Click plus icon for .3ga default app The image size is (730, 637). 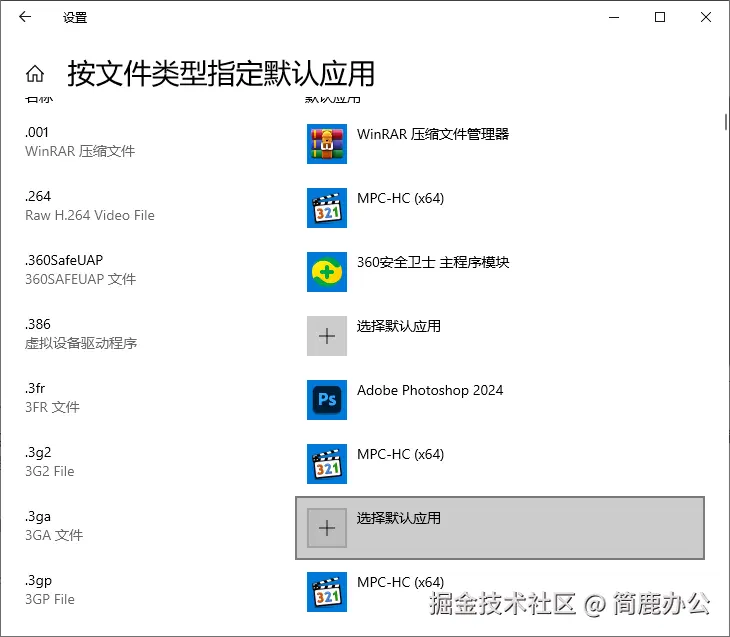327,528
